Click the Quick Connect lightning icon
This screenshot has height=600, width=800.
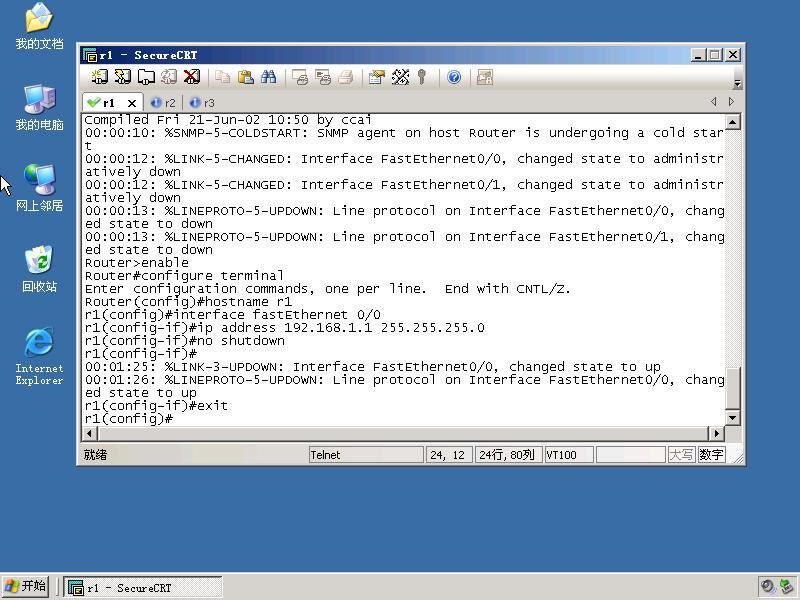point(122,77)
